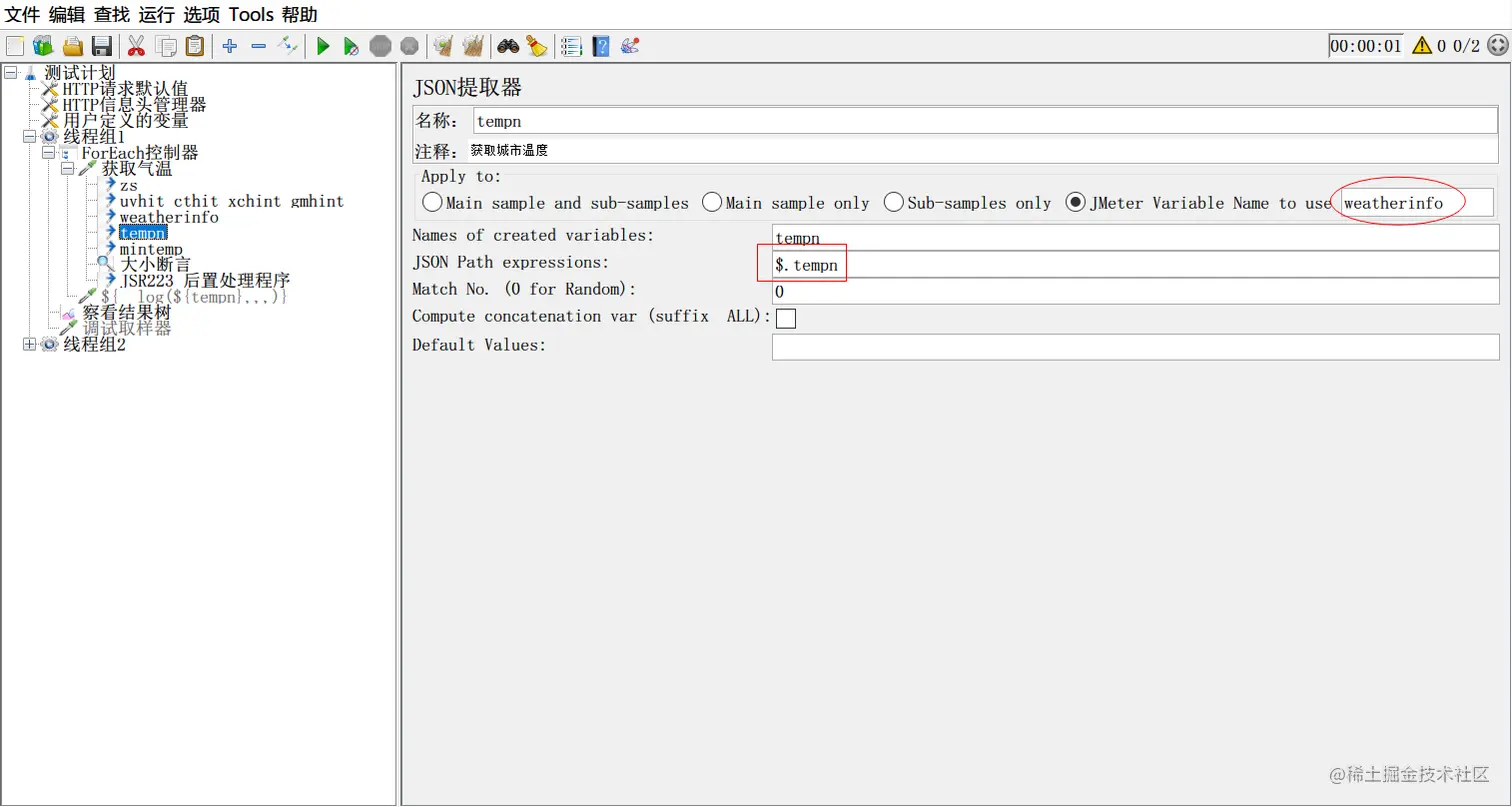The width and height of the screenshot is (1512, 807).
Task: Select the 大小断言 assertion node
Action: click(x=155, y=265)
